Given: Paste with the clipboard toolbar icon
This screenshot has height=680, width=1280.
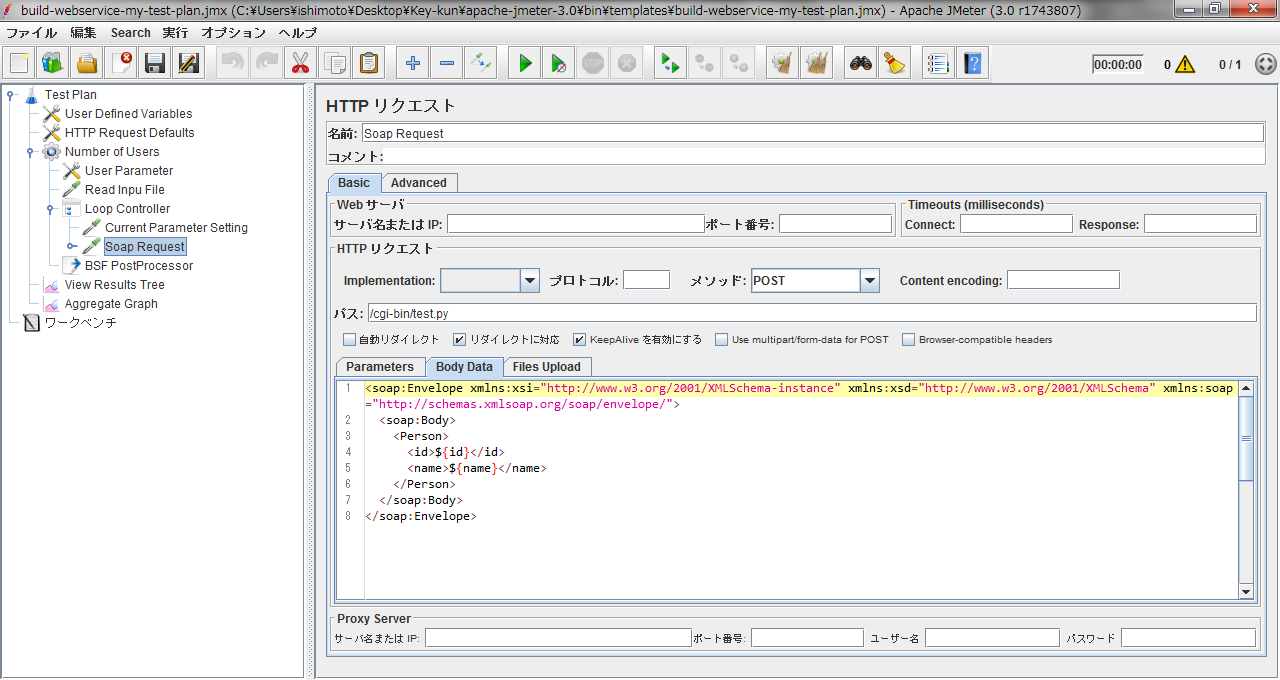Looking at the screenshot, I should click(x=369, y=64).
